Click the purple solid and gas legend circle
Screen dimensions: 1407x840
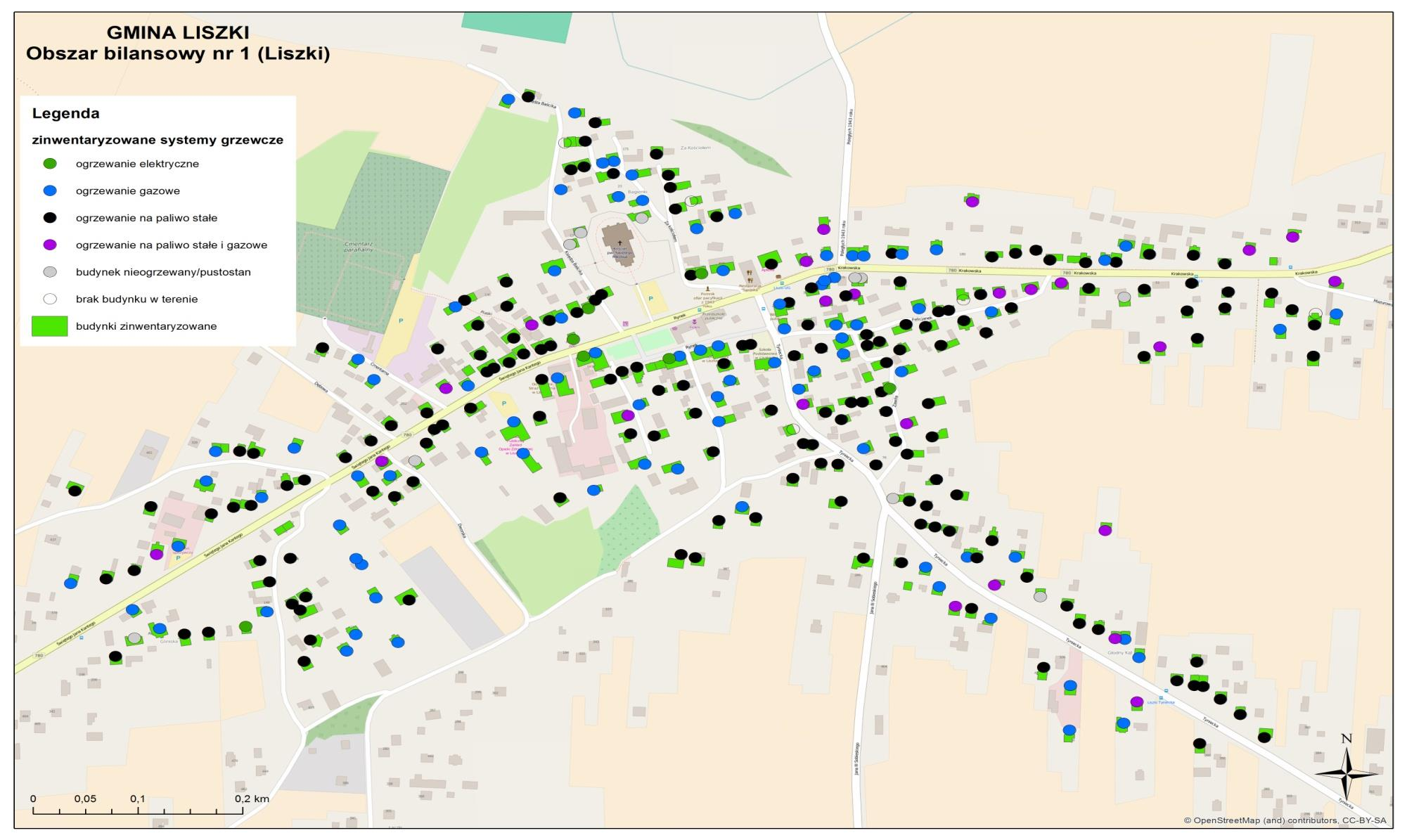click(50, 245)
